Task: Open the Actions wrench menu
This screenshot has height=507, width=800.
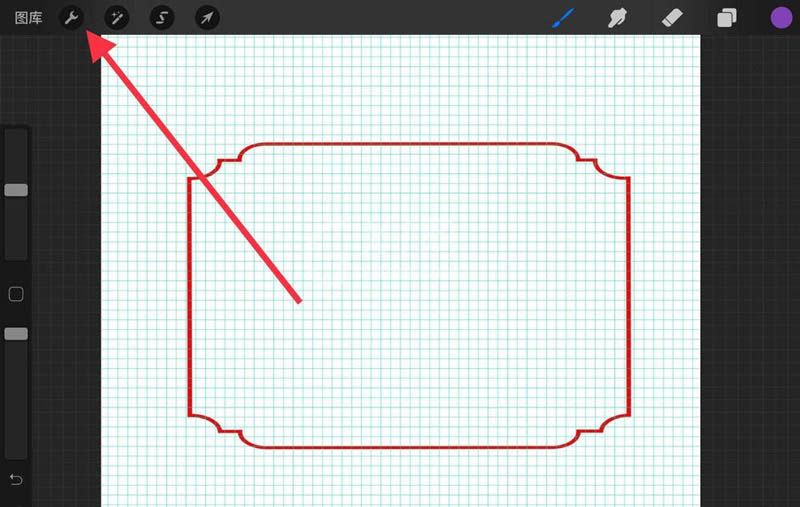Action: pos(71,18)
